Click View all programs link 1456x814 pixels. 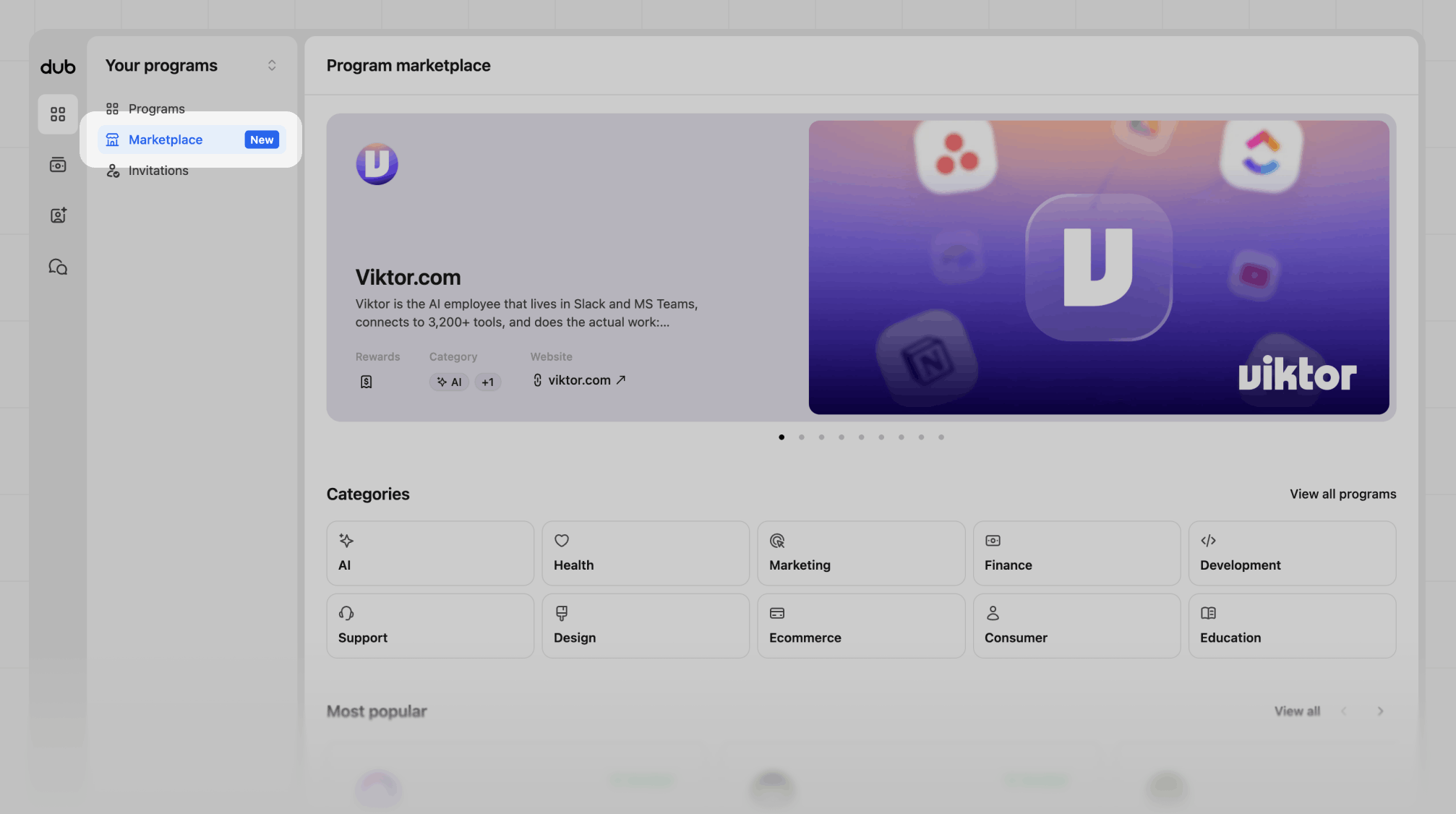click(1343, 494)
